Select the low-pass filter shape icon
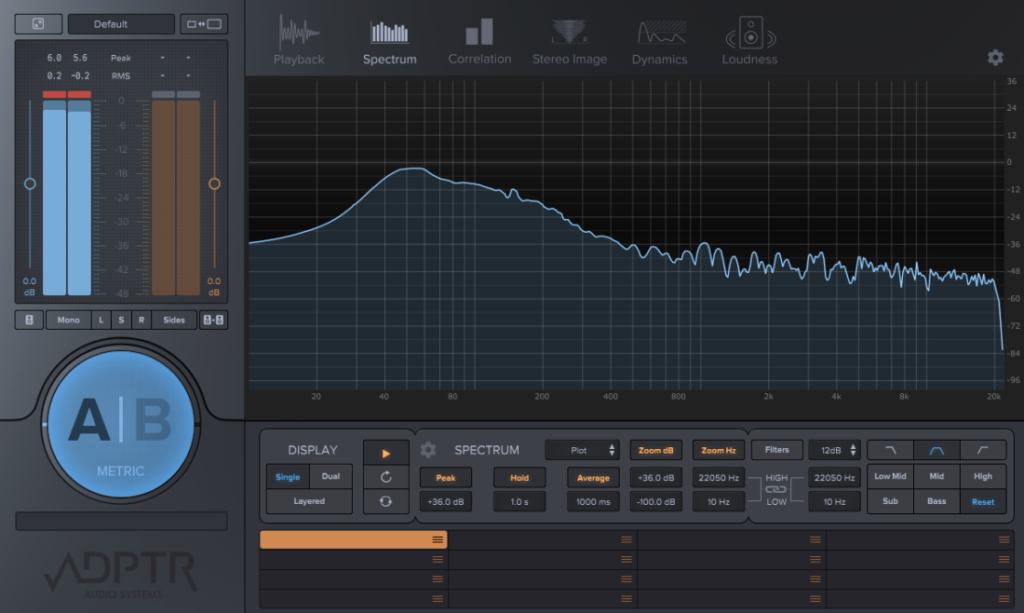The image size is (1024, 613). (x=890, y=451)
